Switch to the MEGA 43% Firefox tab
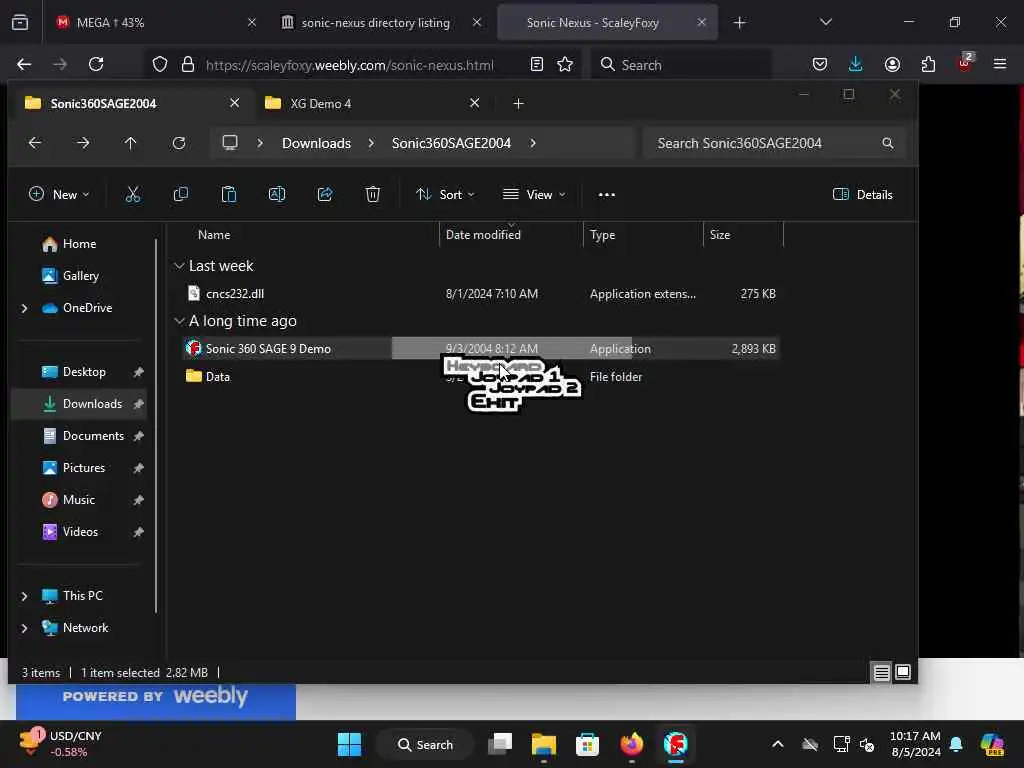Image resolution: width=1024 pixels, height=768 pixels. [155, 23]
